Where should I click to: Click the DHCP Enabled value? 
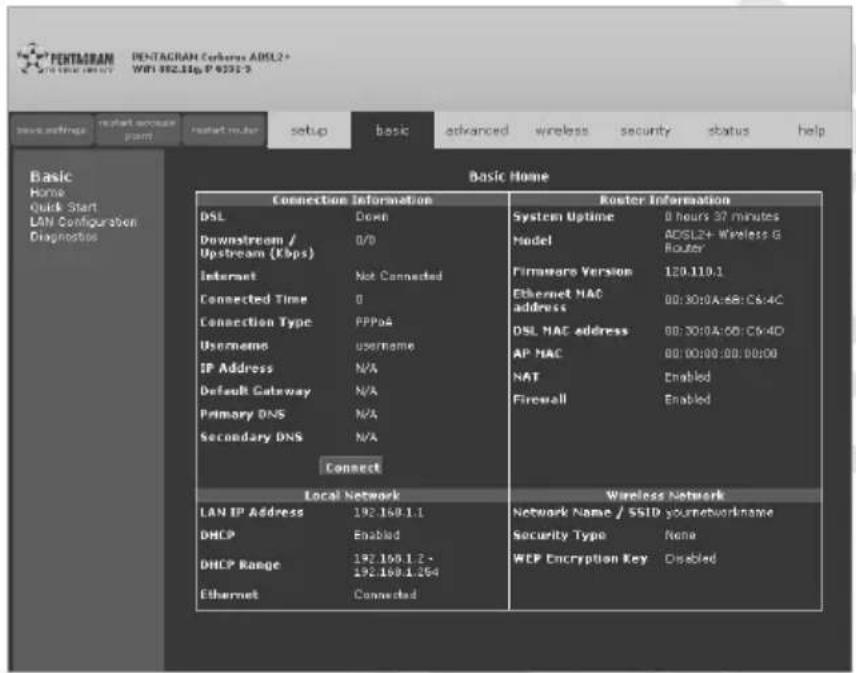pyautogui.click(x=376, y=535)
